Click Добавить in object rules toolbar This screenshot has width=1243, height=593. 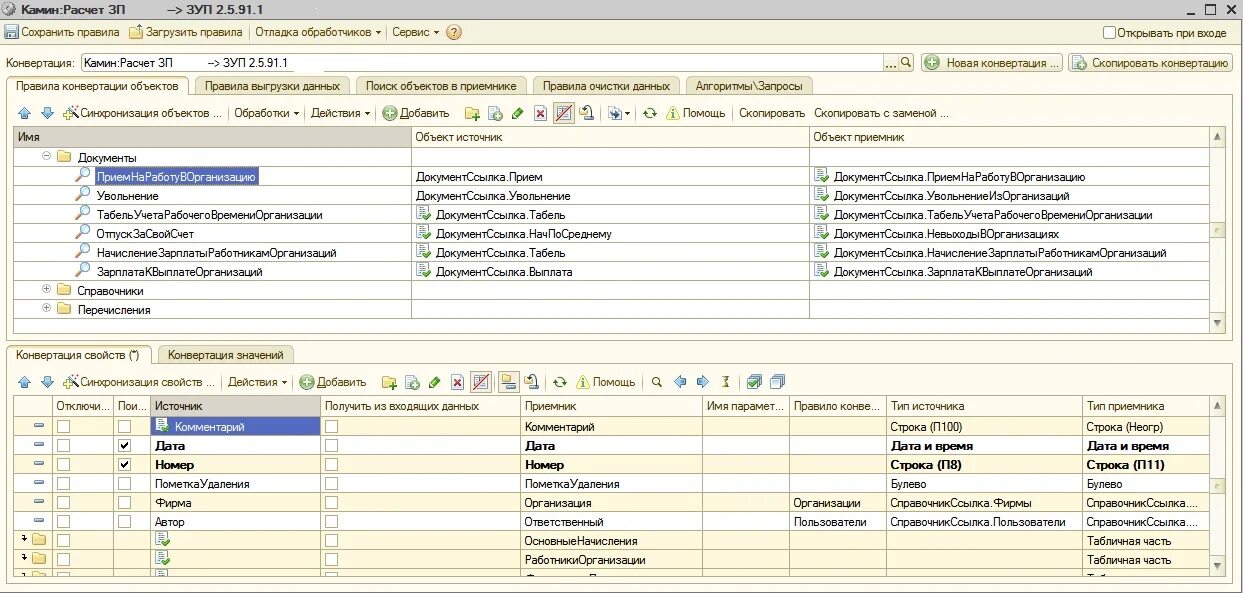coord(416,113)
